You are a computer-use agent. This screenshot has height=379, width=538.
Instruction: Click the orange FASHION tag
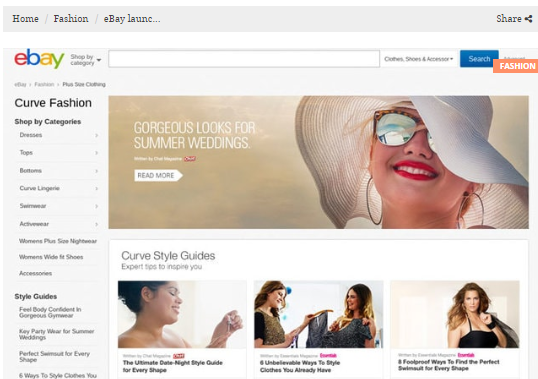pyautogui.click(x=517, y=66)
